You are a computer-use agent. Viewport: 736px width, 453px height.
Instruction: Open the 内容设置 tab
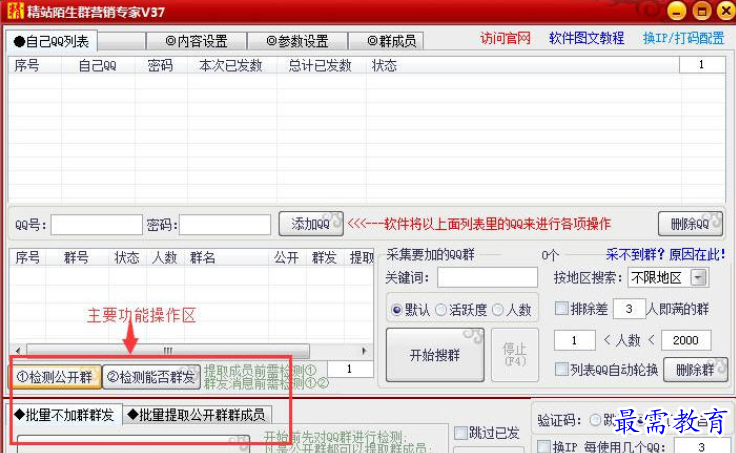tap(196, 41)
